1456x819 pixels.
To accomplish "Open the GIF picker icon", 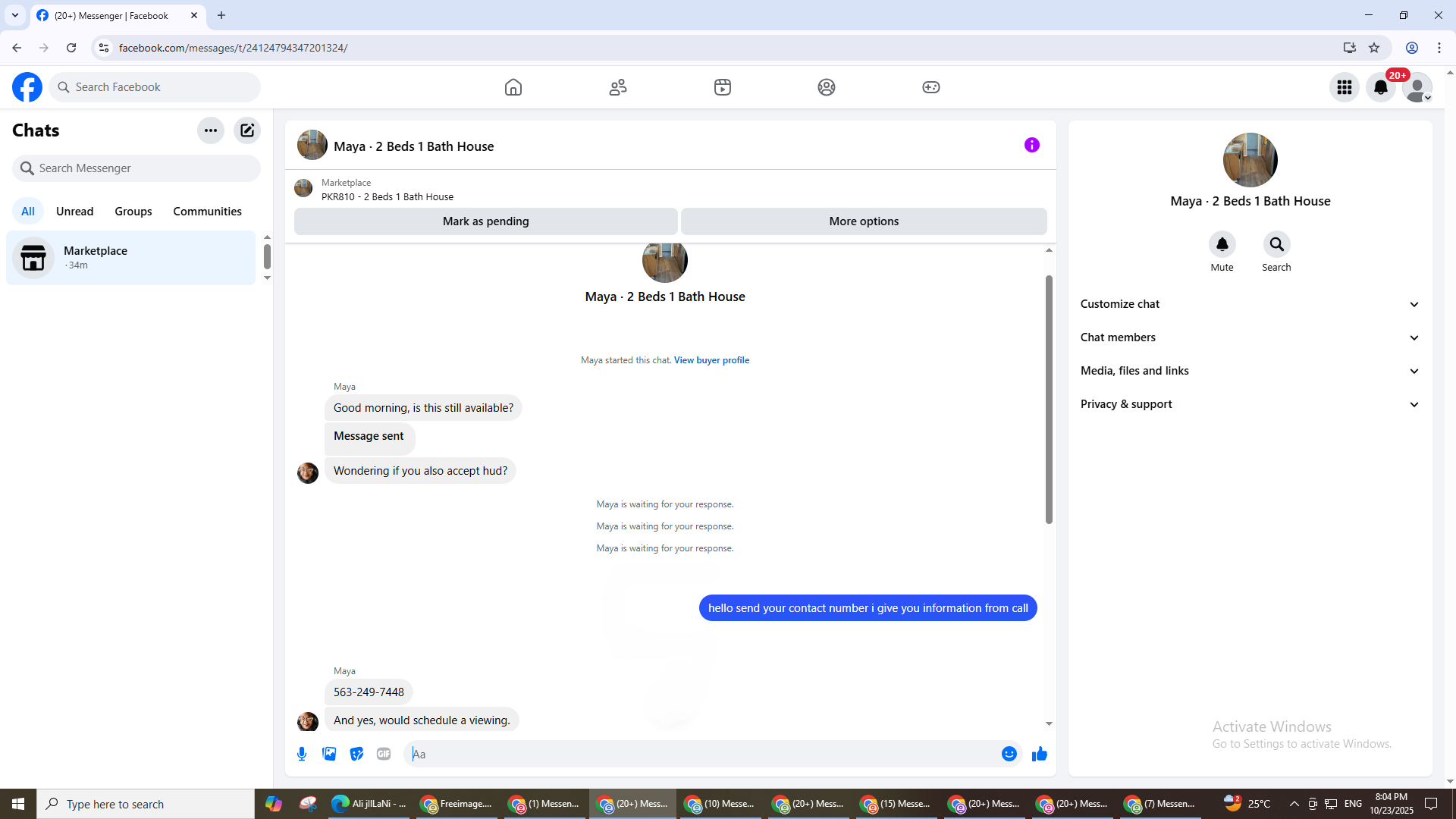I will point(384,754).
